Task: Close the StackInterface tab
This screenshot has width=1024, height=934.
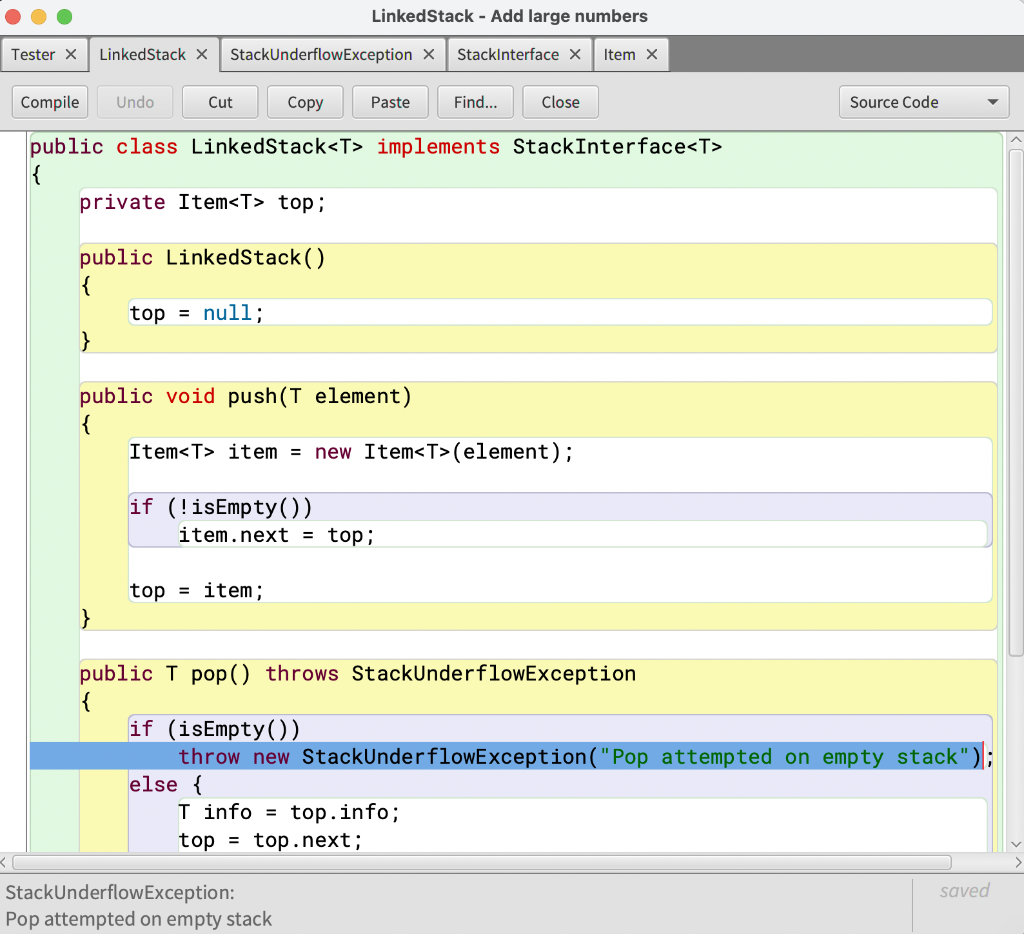Action: tap(576, 54)
